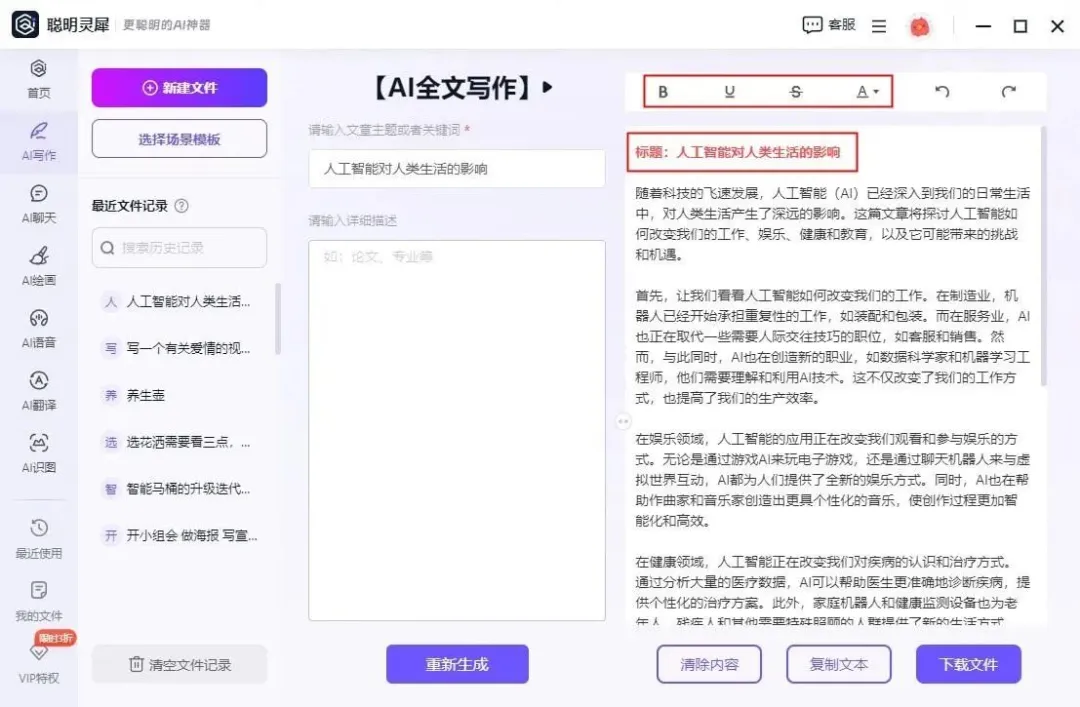Click the 搜索历史记录 search field
1080x707 pixels.
178,248
